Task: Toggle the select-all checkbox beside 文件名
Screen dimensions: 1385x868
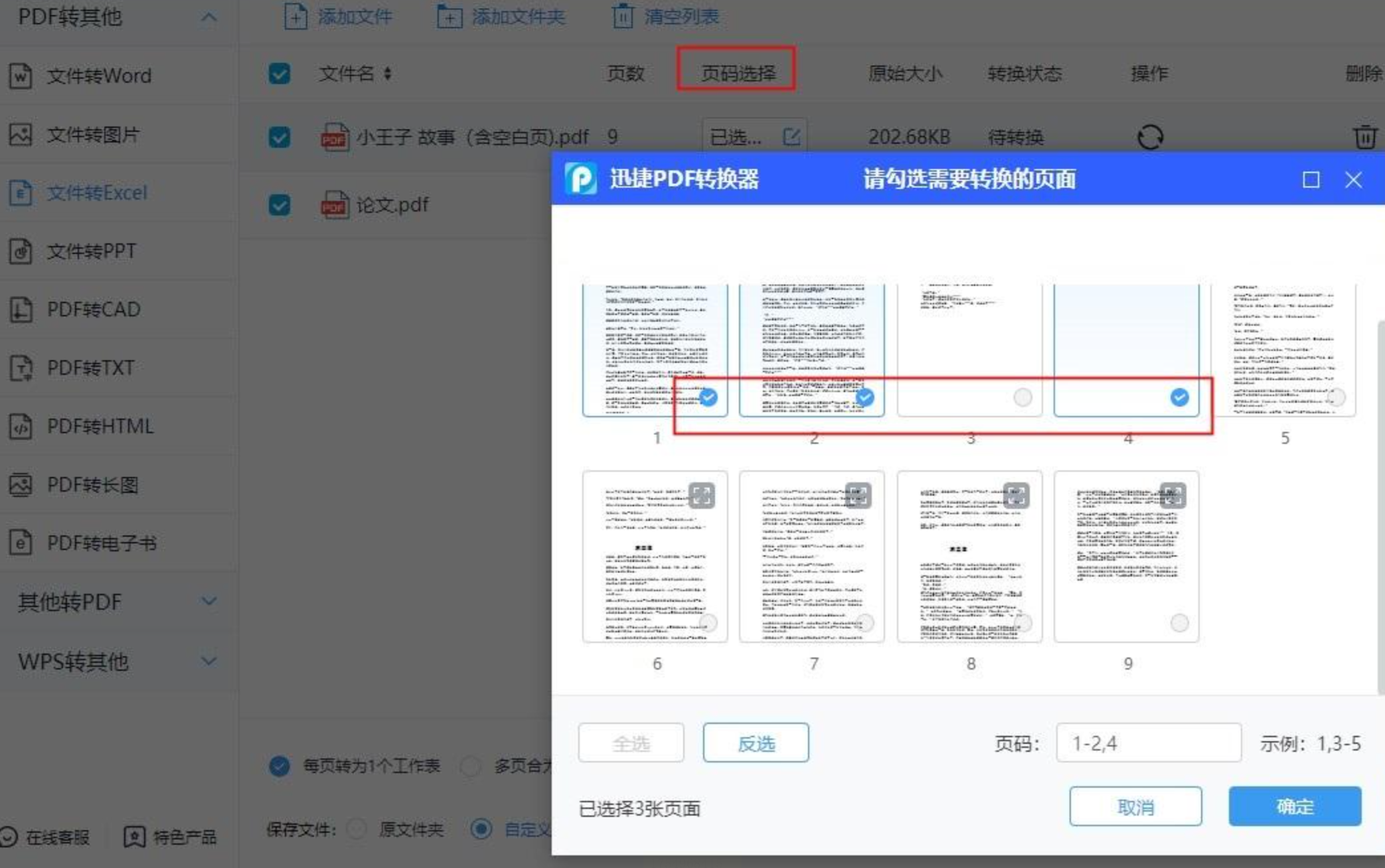Action: click(279, 73)
